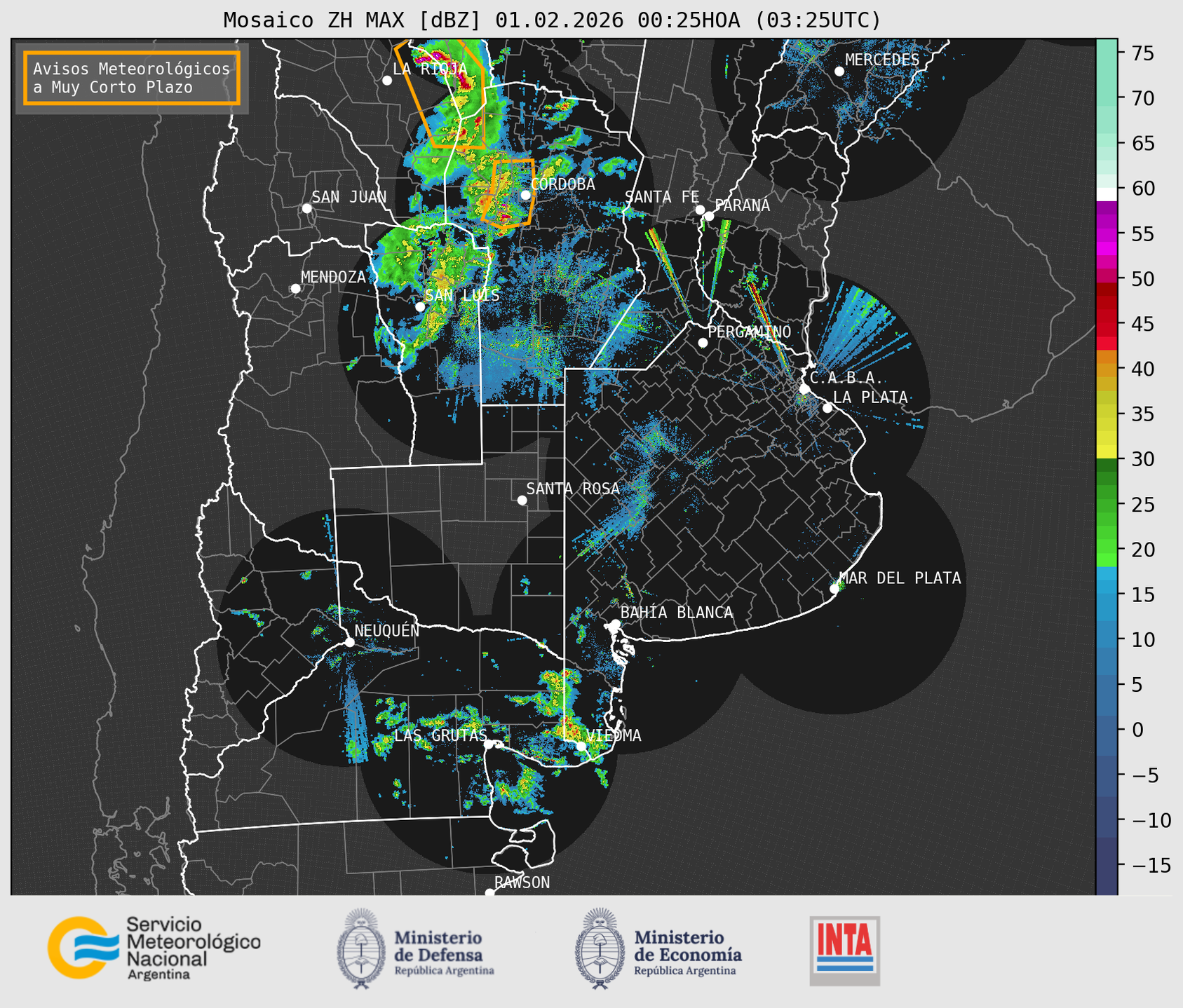Click the LAS GRUTAS city label
The height and width of the screenshot is (1008, 1183).
tap(440, 735)
